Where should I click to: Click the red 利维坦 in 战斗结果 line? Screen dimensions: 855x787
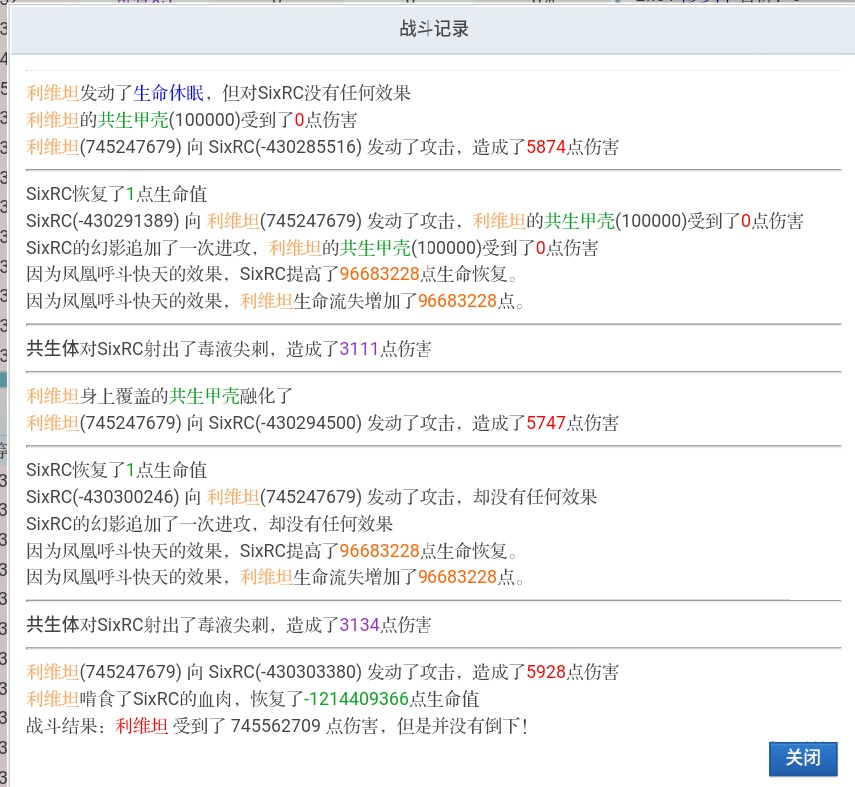point(142,726)
